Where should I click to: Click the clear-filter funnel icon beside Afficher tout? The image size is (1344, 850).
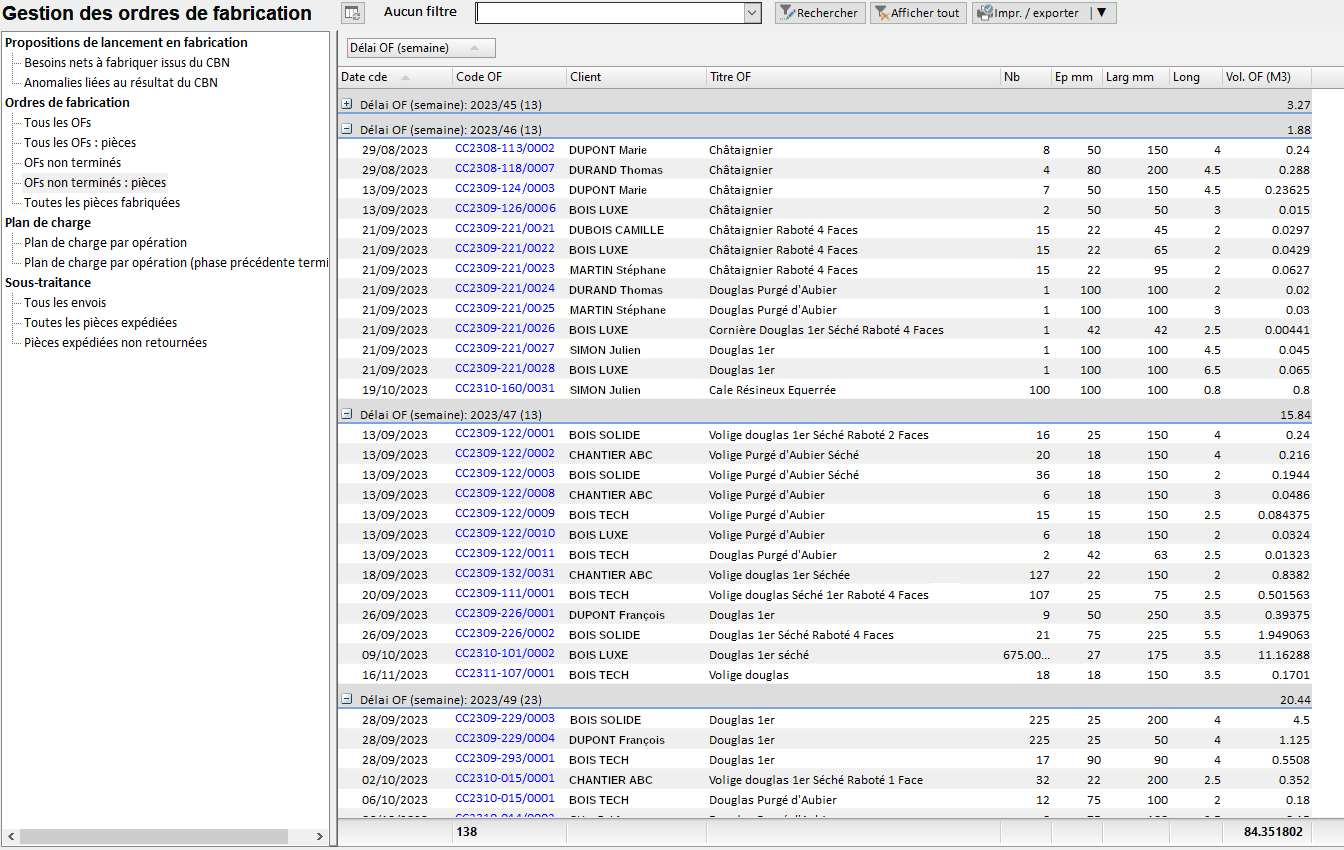tap(882, 13)
